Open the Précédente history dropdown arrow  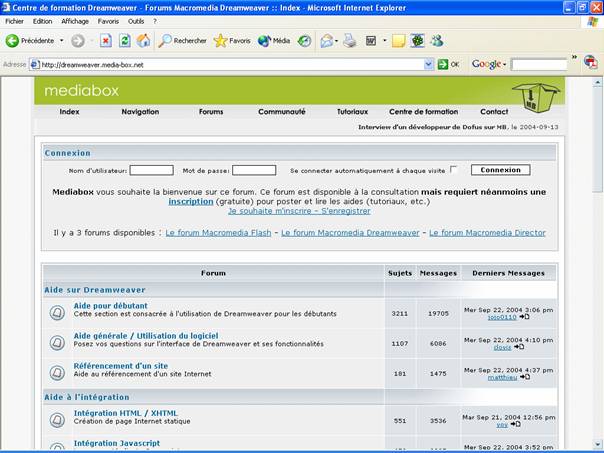[x=62, y=40]
